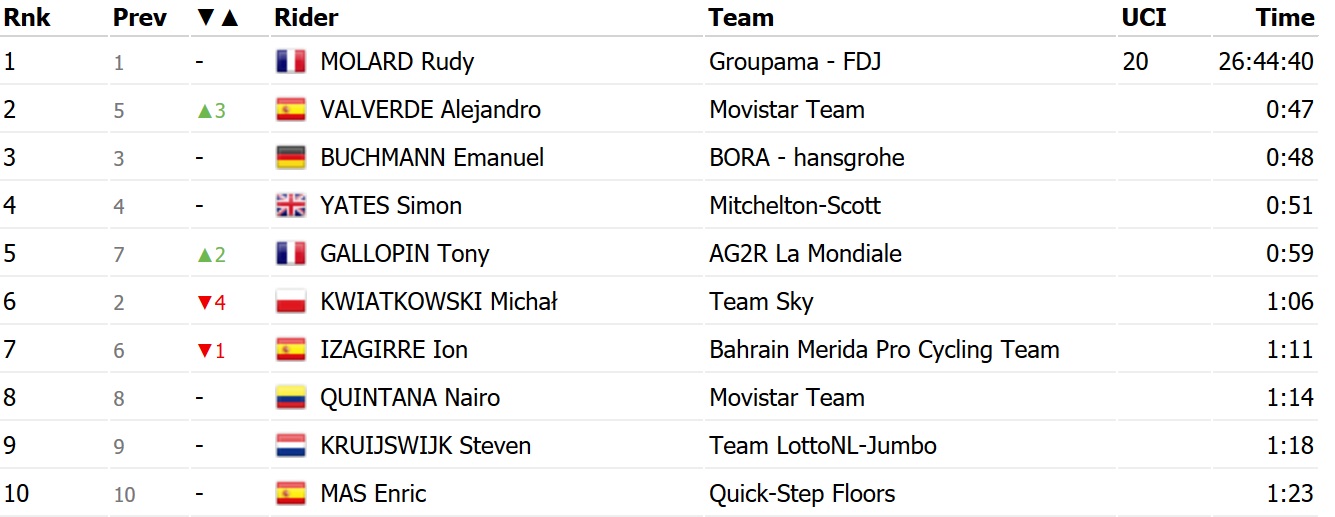
Task: Click the green up-3 indicator for Valverde
Action: coord(211,110)
